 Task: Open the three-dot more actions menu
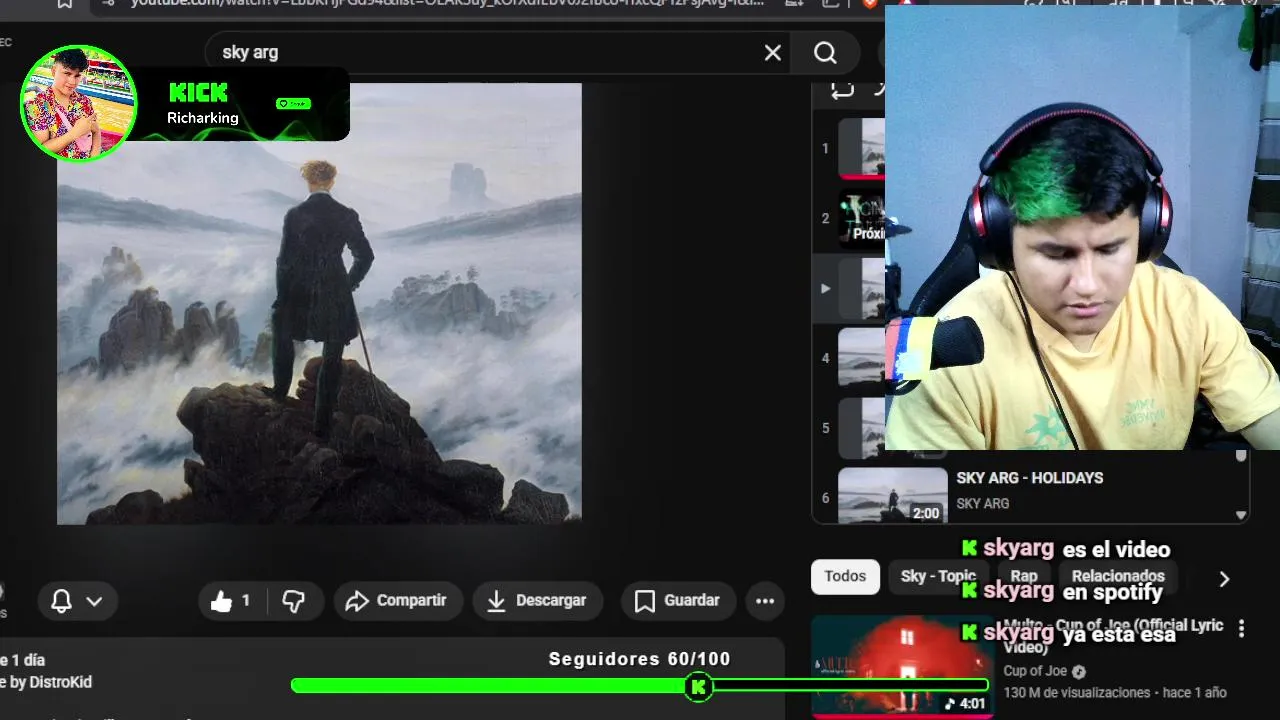coord(765,601)
